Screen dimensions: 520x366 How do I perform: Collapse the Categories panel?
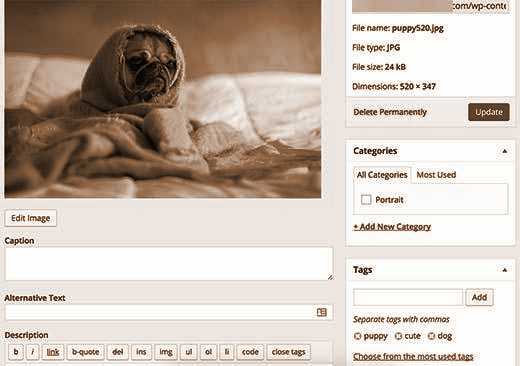(x=505, y=151)
